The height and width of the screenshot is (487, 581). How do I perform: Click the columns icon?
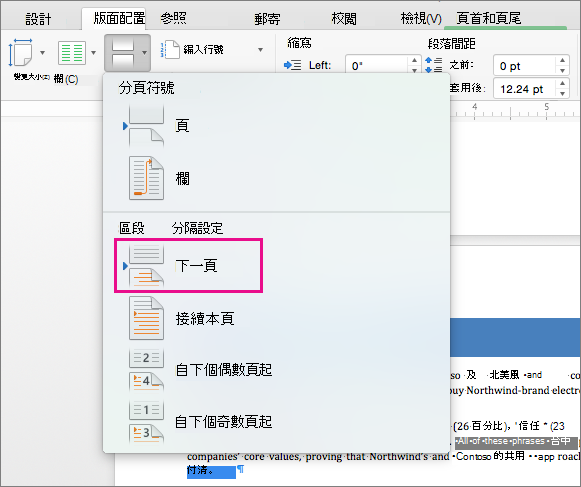[72, 53]
